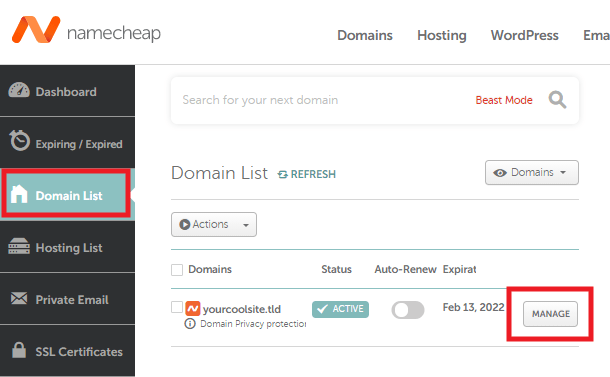Open the Domains view filter dropdown
This screenshot has width=610, height=377.
pyautogui.click(x=531, y=172)
